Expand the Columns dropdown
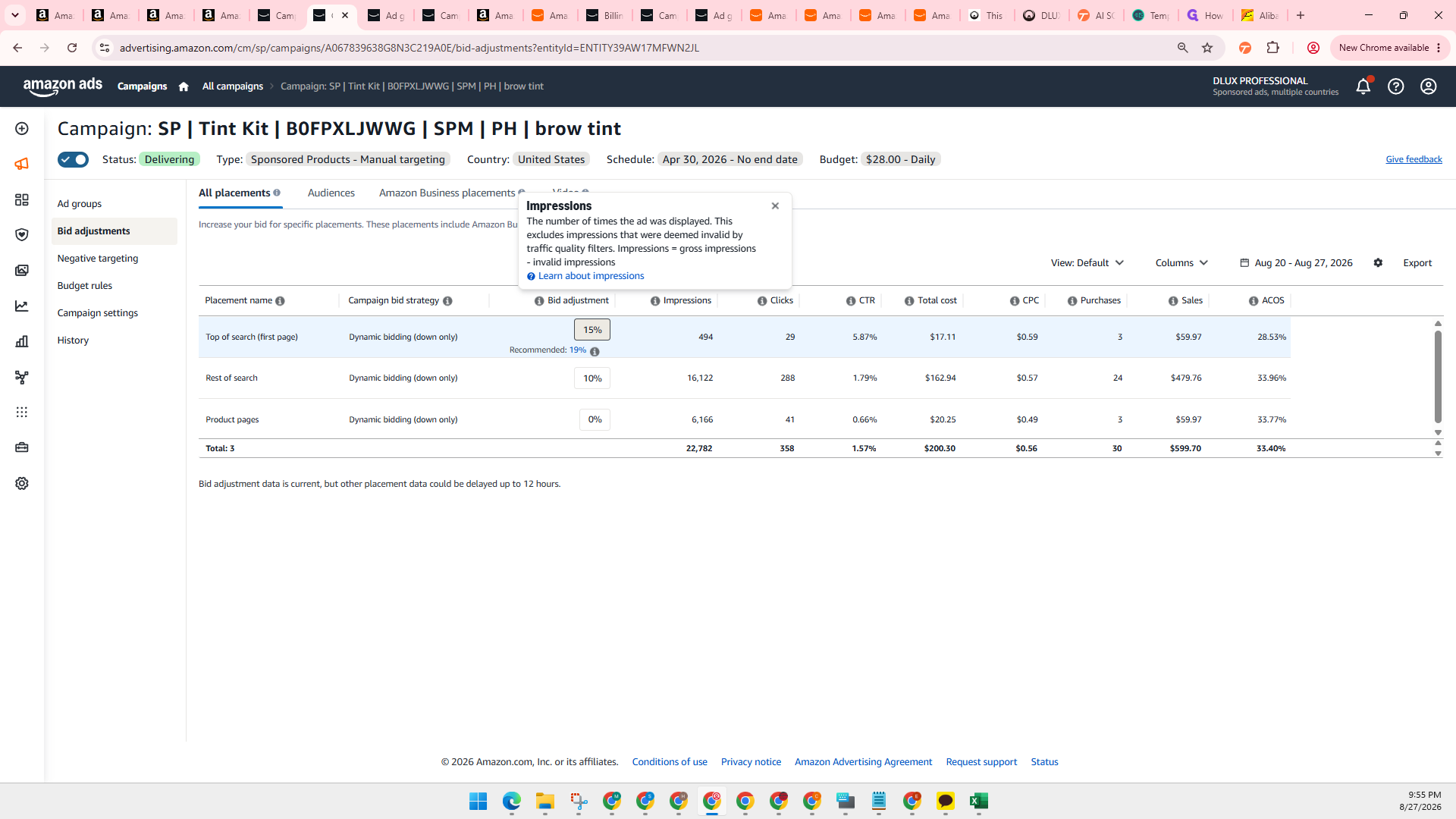Image resolution: width=1456 pixels, height=819 pixels. click(x=1181, y=263)
